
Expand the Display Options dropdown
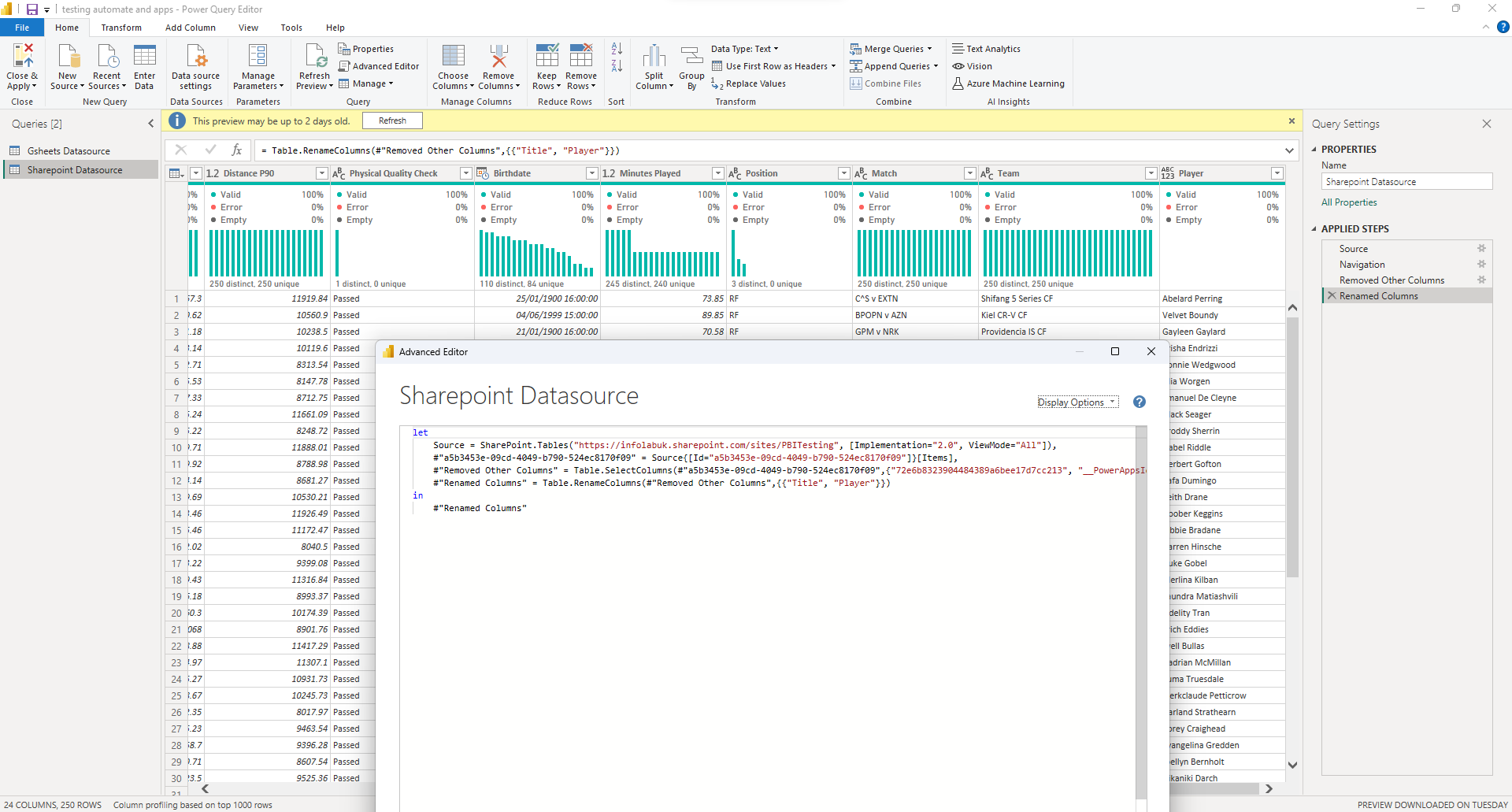click(x=1077, y=402)
